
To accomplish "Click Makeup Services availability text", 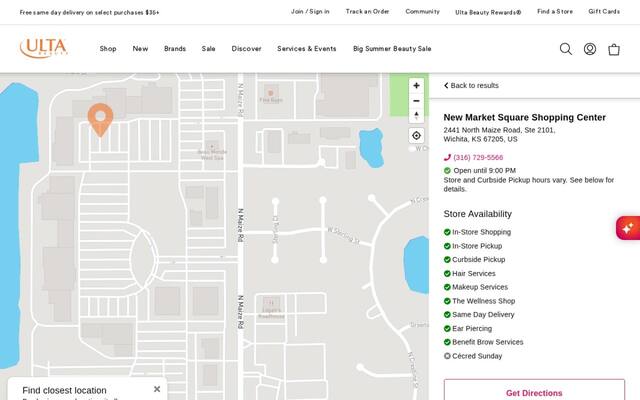I will [480, 287].
